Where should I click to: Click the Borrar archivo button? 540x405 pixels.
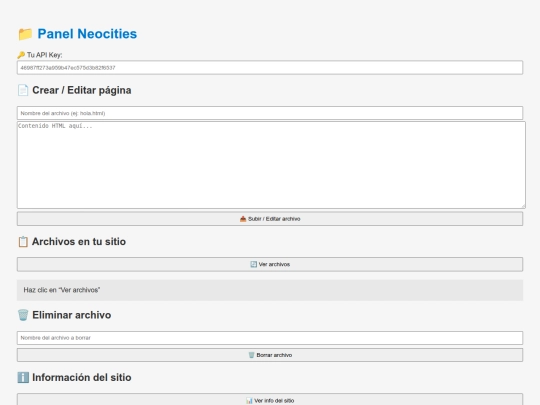[x=270, y=355]
